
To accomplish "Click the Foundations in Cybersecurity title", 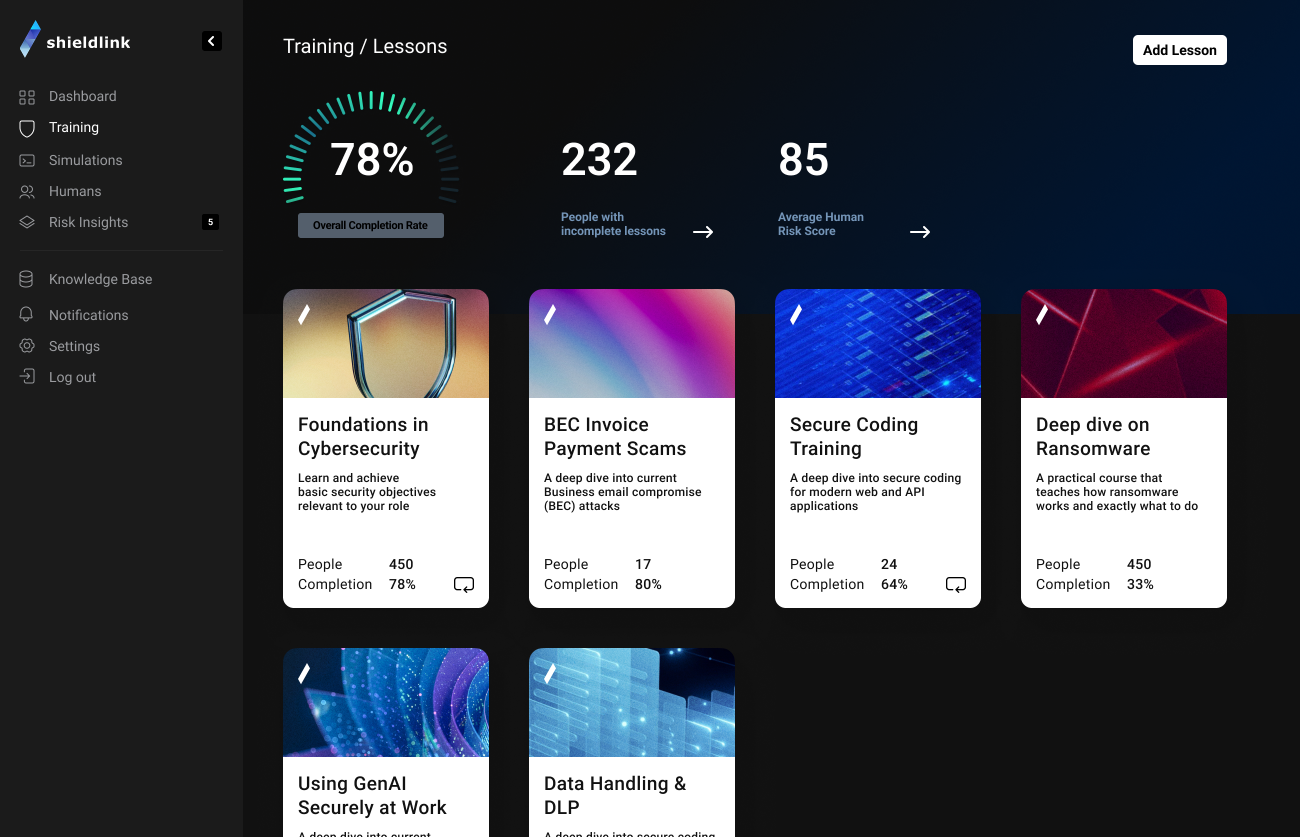I will [363, 437].
